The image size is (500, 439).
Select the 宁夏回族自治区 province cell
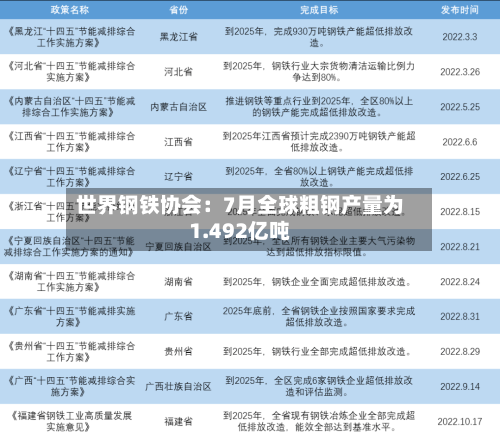click(178, 247)
